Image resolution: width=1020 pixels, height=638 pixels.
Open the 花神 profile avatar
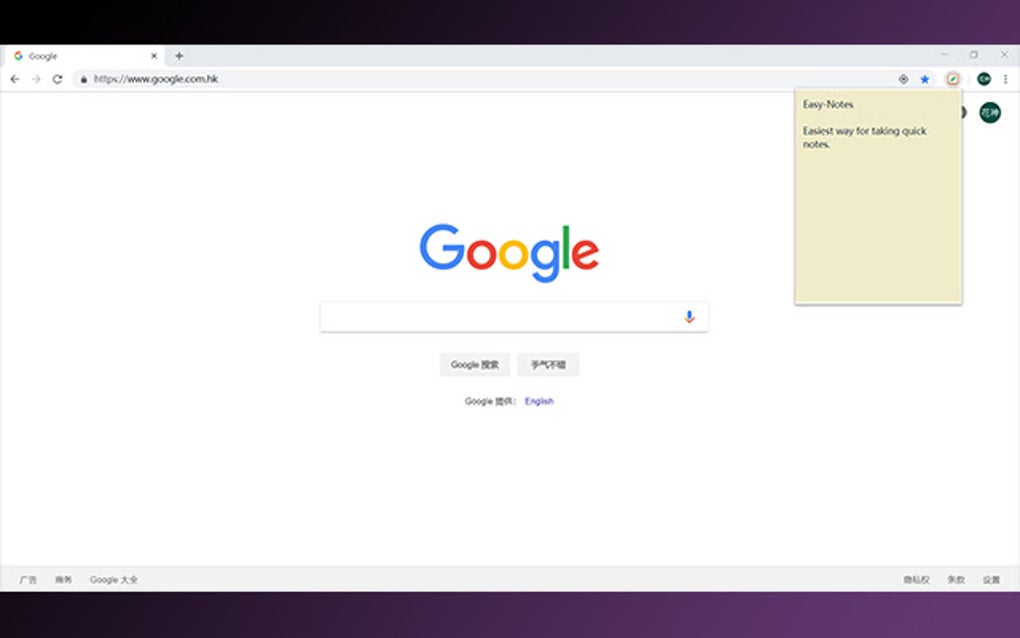(988, 113)
